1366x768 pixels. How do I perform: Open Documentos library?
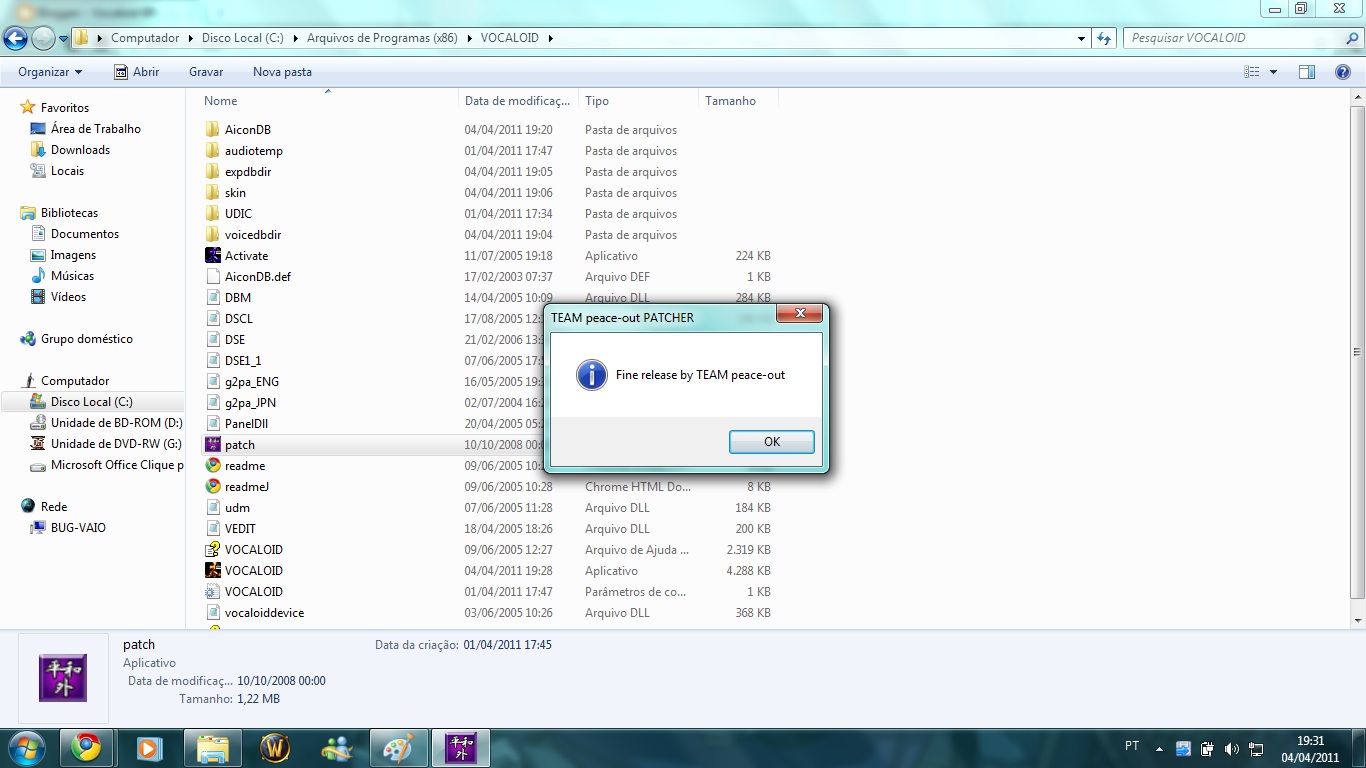point(84,234)
